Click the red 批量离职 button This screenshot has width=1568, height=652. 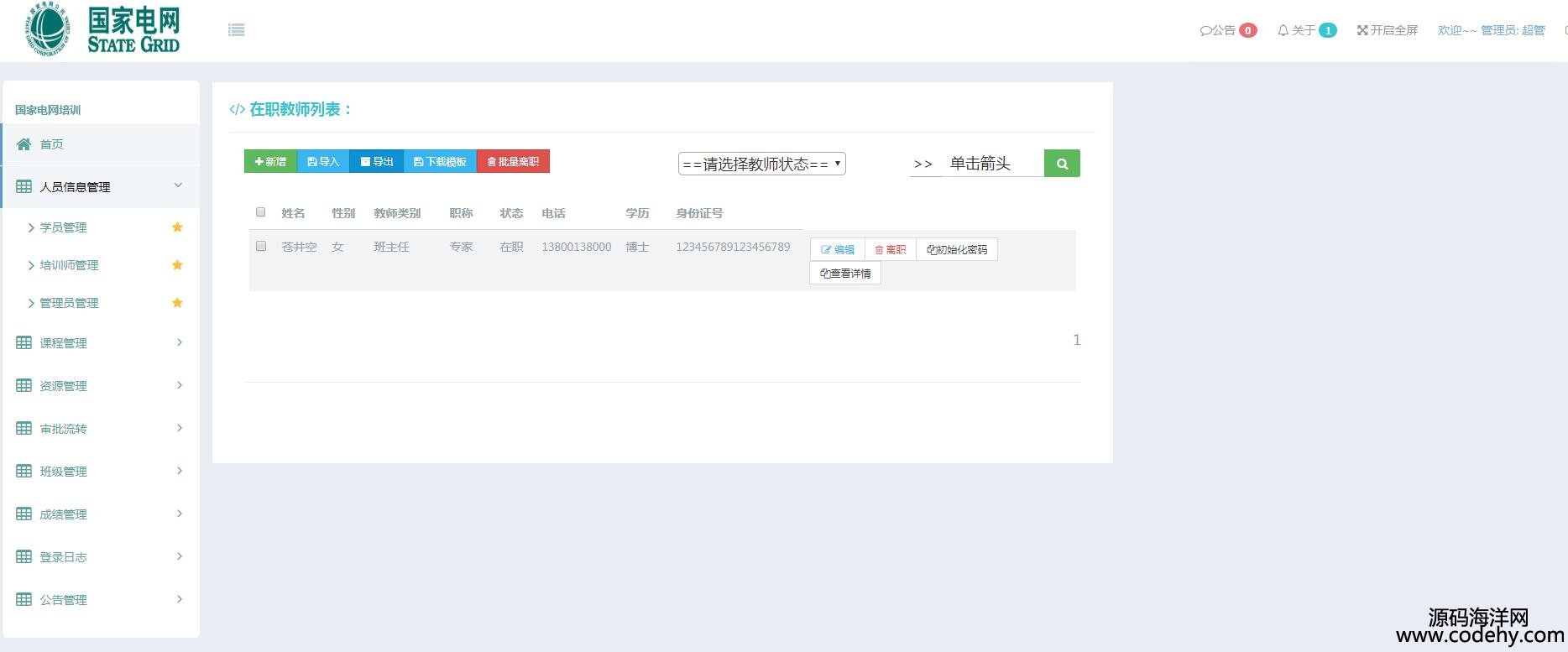pyautogui.click(x=513, y=162)
